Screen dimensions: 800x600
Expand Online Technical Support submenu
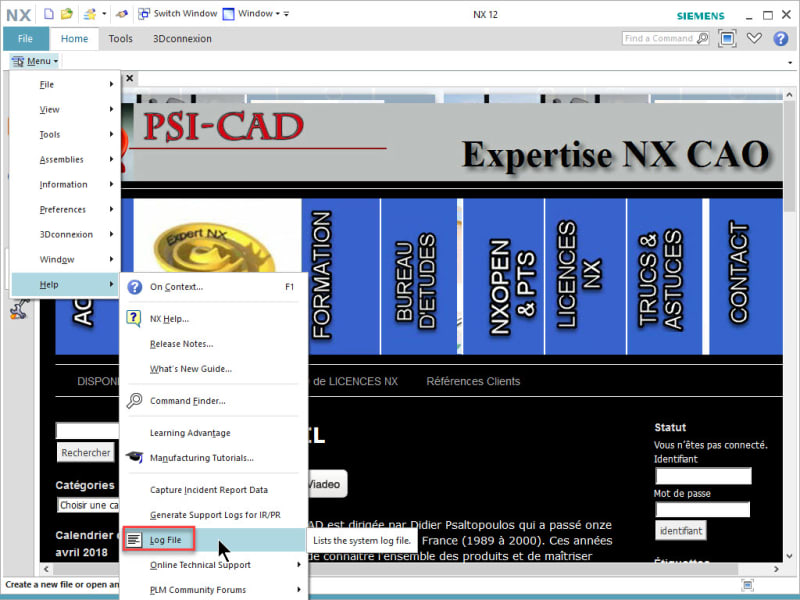(213, 565)
